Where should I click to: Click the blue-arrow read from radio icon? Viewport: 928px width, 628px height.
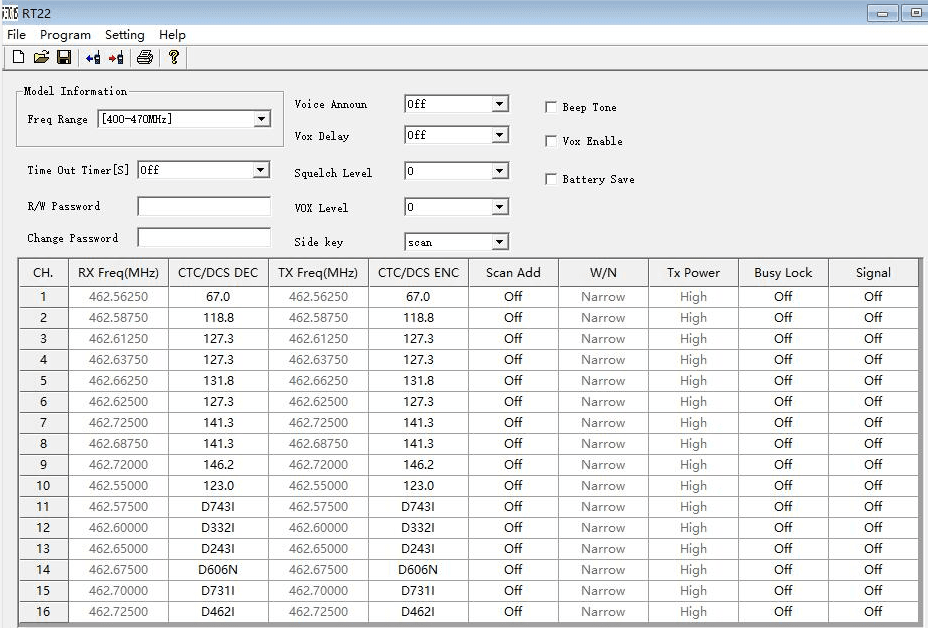93,58
